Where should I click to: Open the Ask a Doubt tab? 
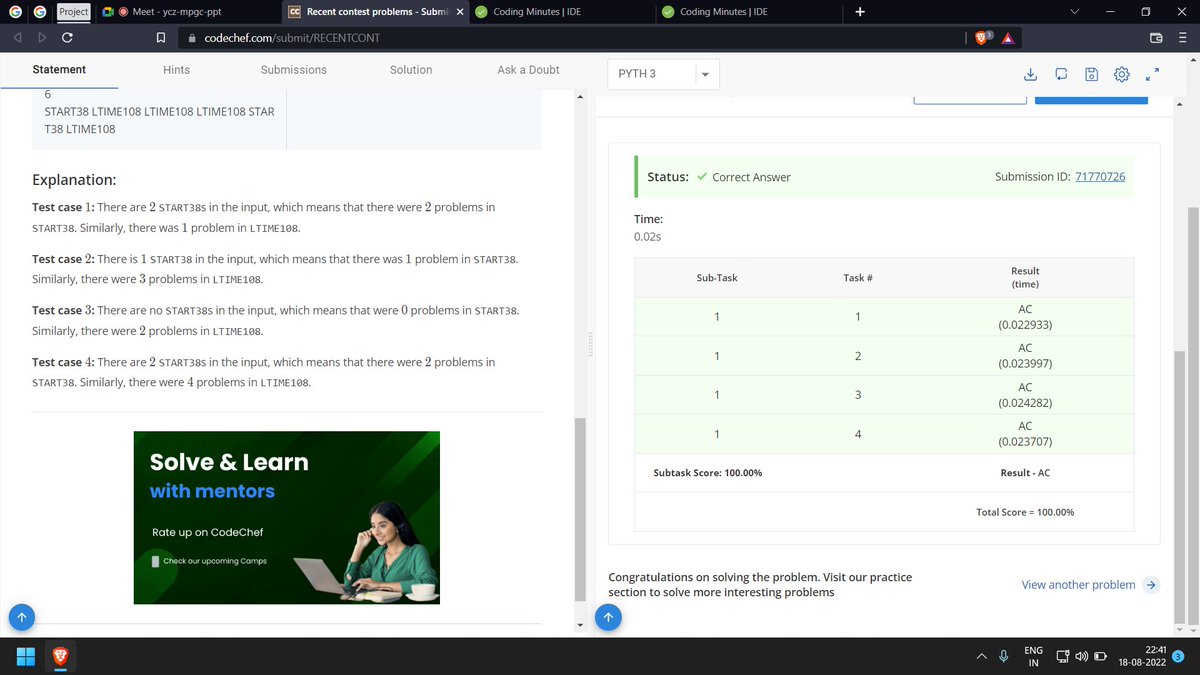click(528, 69)
